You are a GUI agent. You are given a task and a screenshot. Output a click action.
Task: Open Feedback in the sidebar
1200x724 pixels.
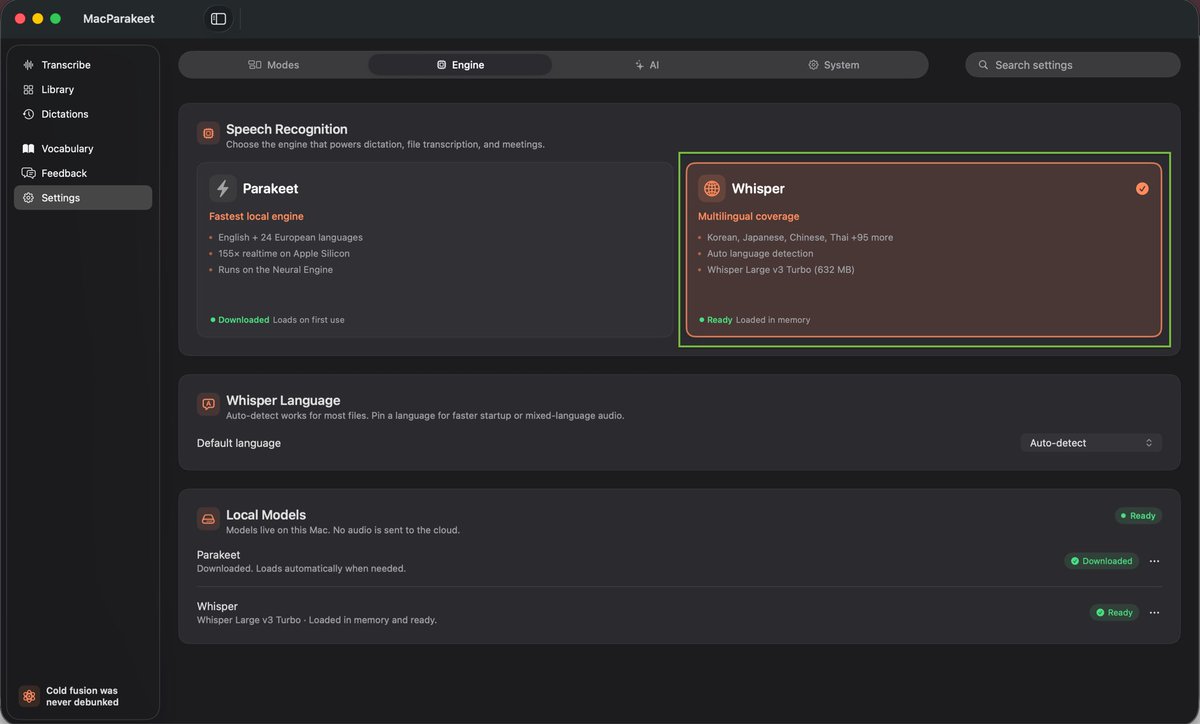coord(83,173)
